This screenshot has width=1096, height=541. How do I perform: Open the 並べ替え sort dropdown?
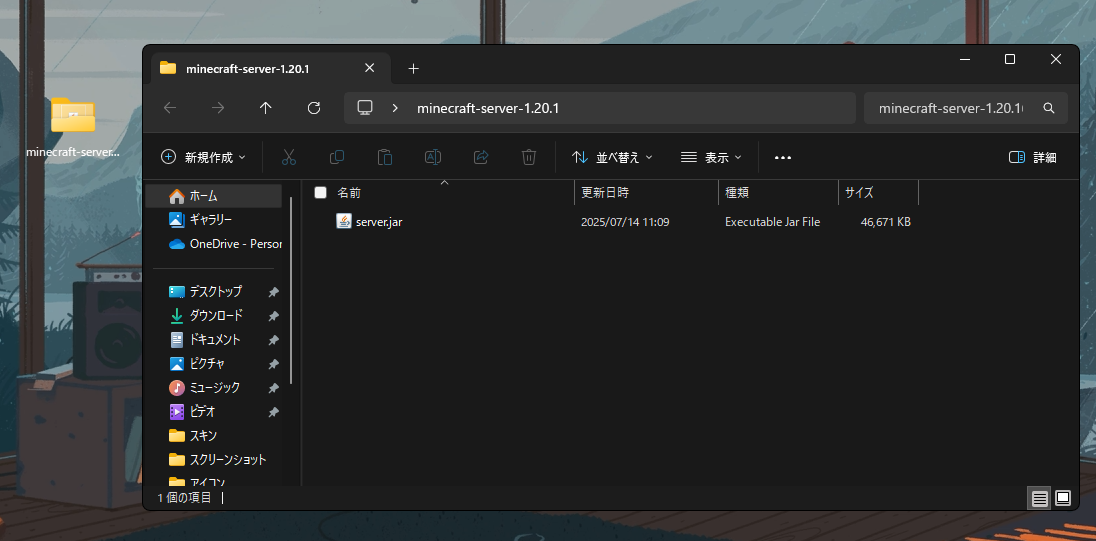(612, 157)
